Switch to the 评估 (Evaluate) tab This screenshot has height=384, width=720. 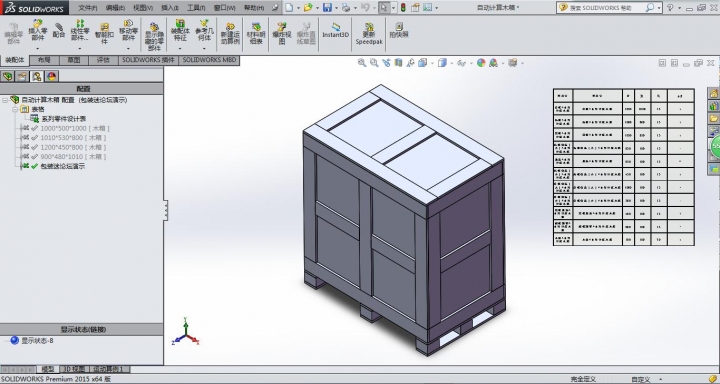point(103,60)
